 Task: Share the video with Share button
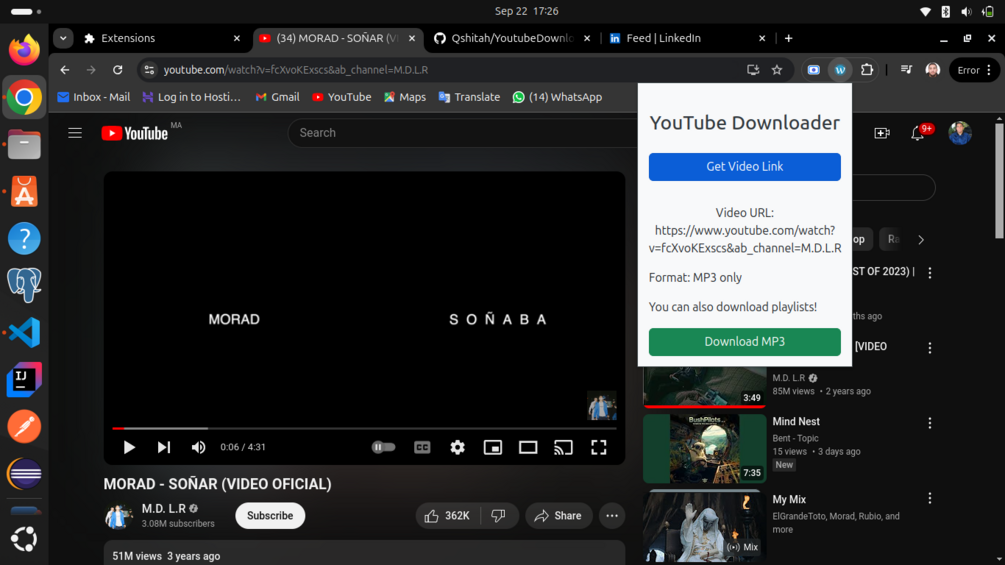click(558, 516)
